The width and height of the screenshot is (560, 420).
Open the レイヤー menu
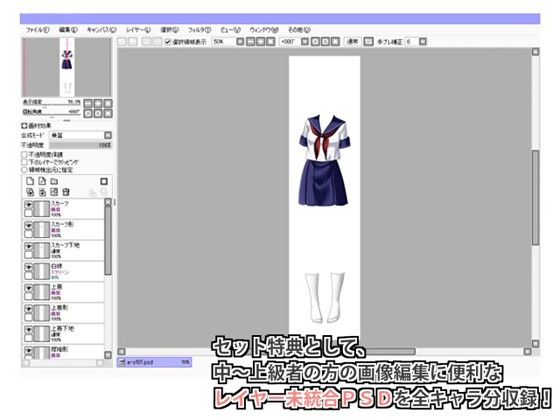[138, 30]
